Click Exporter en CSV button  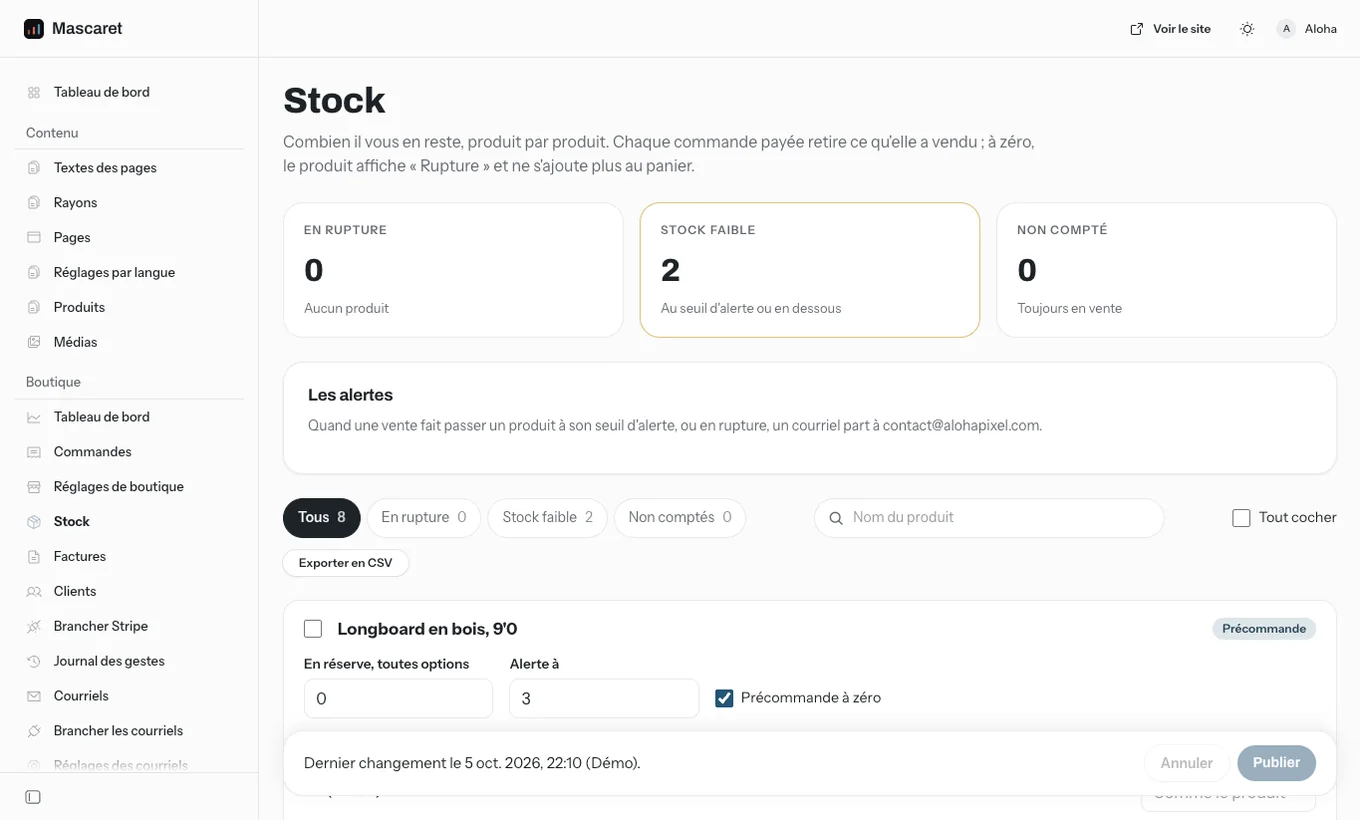pos(346,563)
